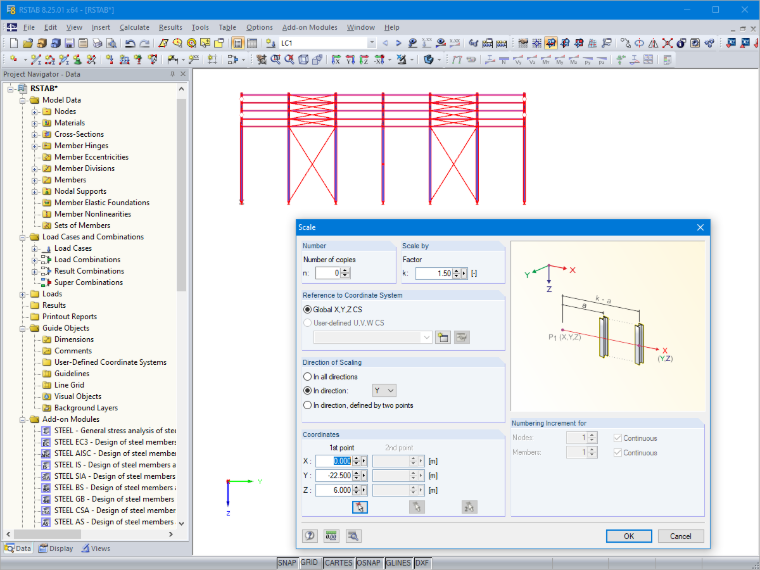Viewport: 760px width, 570px height.
Task: Expand the Cross-Sections tree item
Action: 34,134
